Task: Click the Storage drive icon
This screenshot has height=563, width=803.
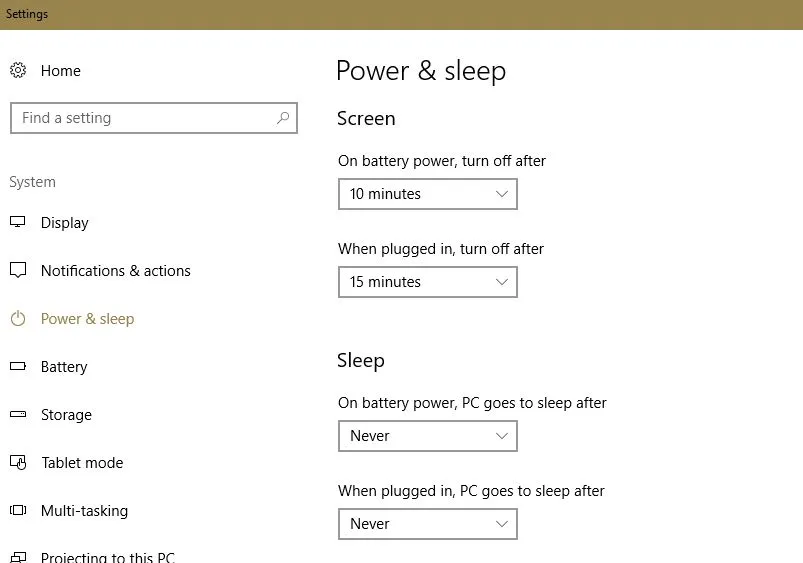Action: (x=18, y=414)
